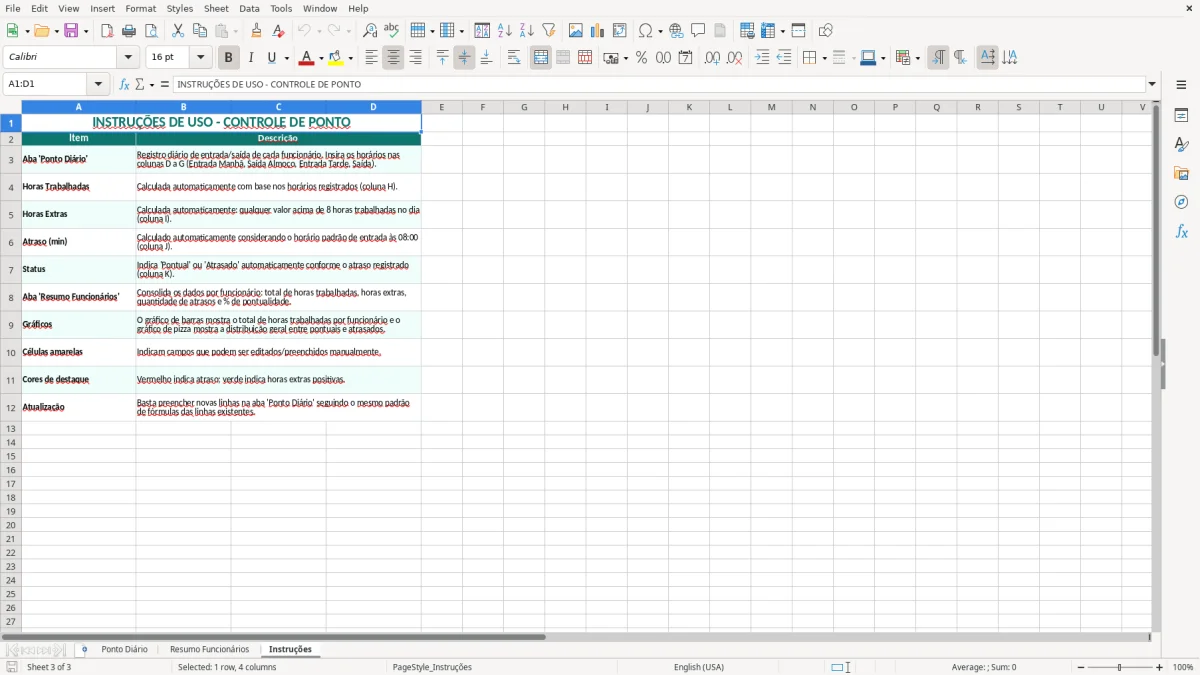The width and height of the screenshot is (1200, 675).
Task: Insert an image
Action: point(576,31)
